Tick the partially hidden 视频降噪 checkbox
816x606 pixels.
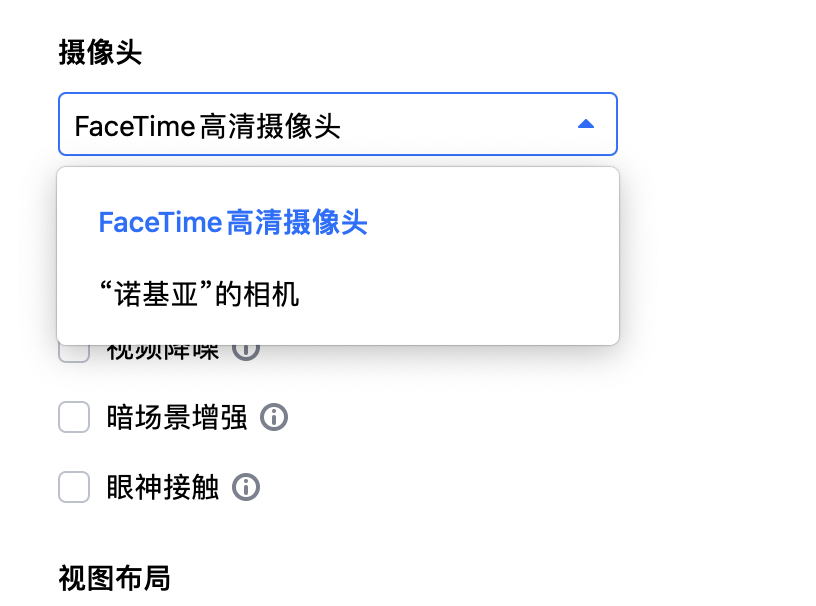pyautogui.click(x=74, y=353)
